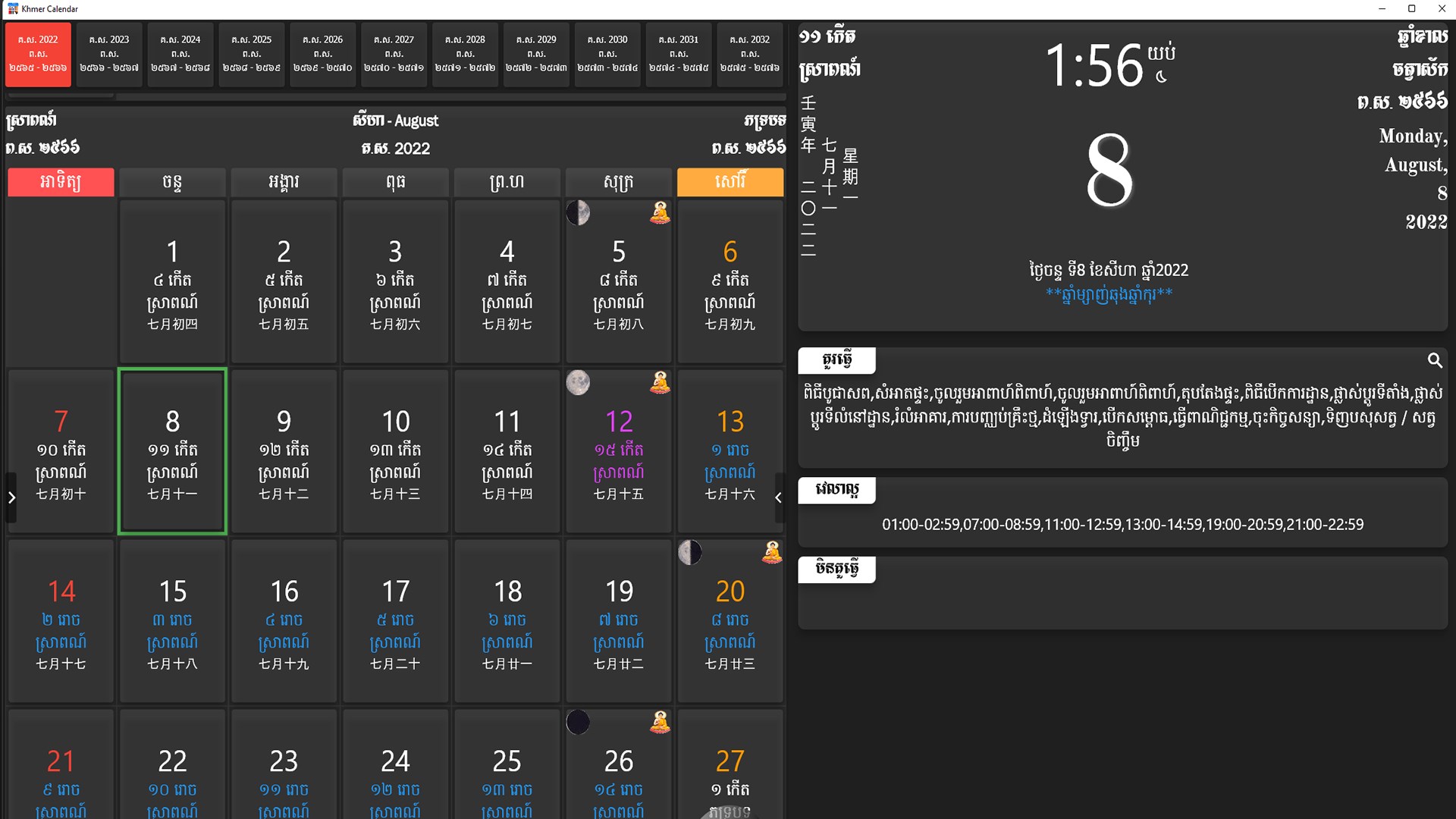
Task: Click the Buddha icon on August 12
Action: tap(660, 383)
